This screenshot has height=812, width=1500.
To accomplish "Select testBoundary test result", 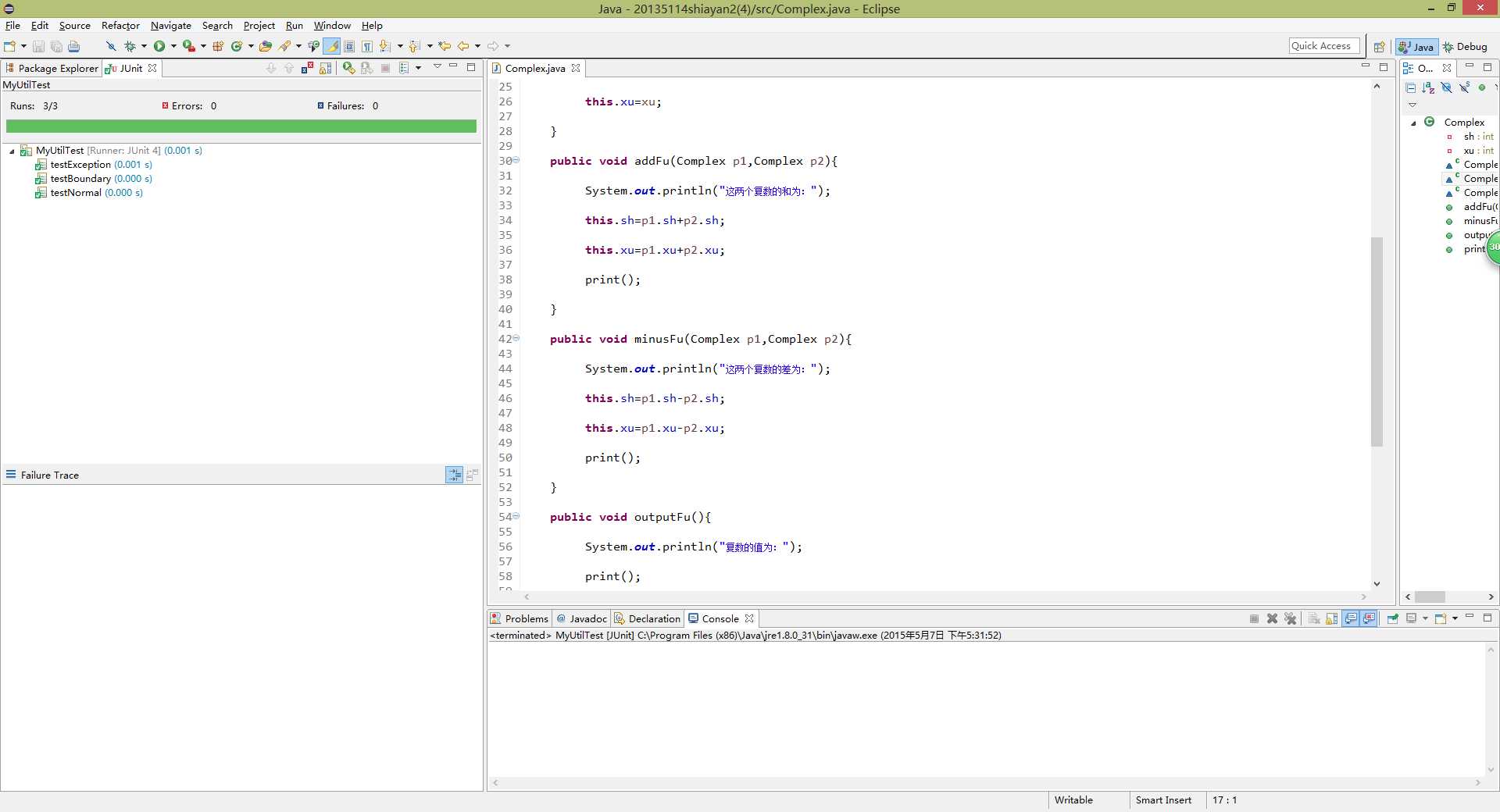I will 94,179.
